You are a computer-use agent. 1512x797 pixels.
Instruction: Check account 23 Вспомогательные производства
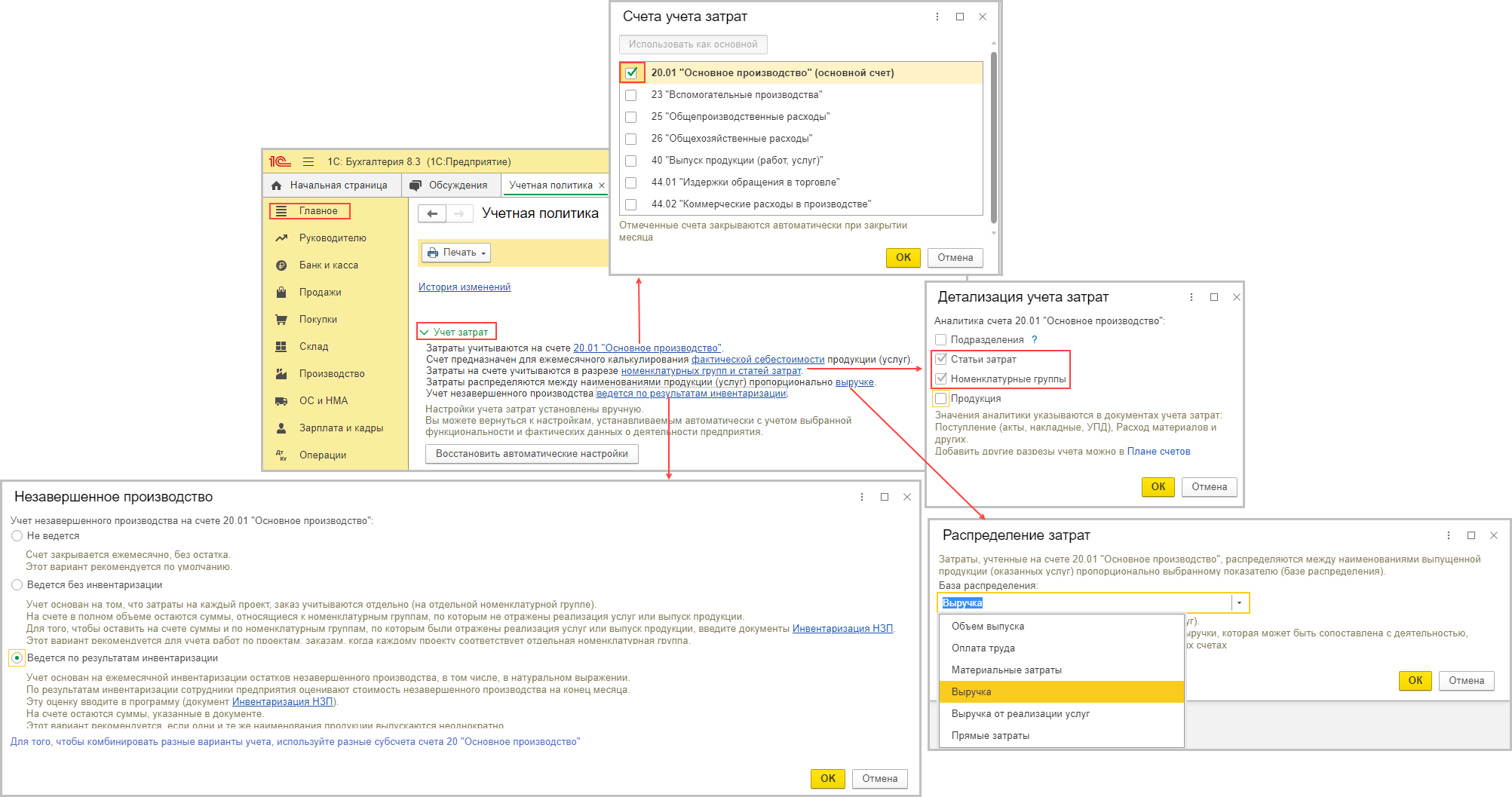tap(631, 95)
